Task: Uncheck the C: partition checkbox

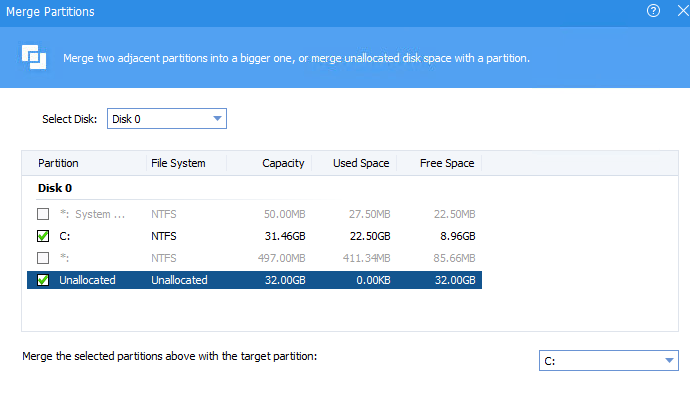Action: click(x=43, y=236)
